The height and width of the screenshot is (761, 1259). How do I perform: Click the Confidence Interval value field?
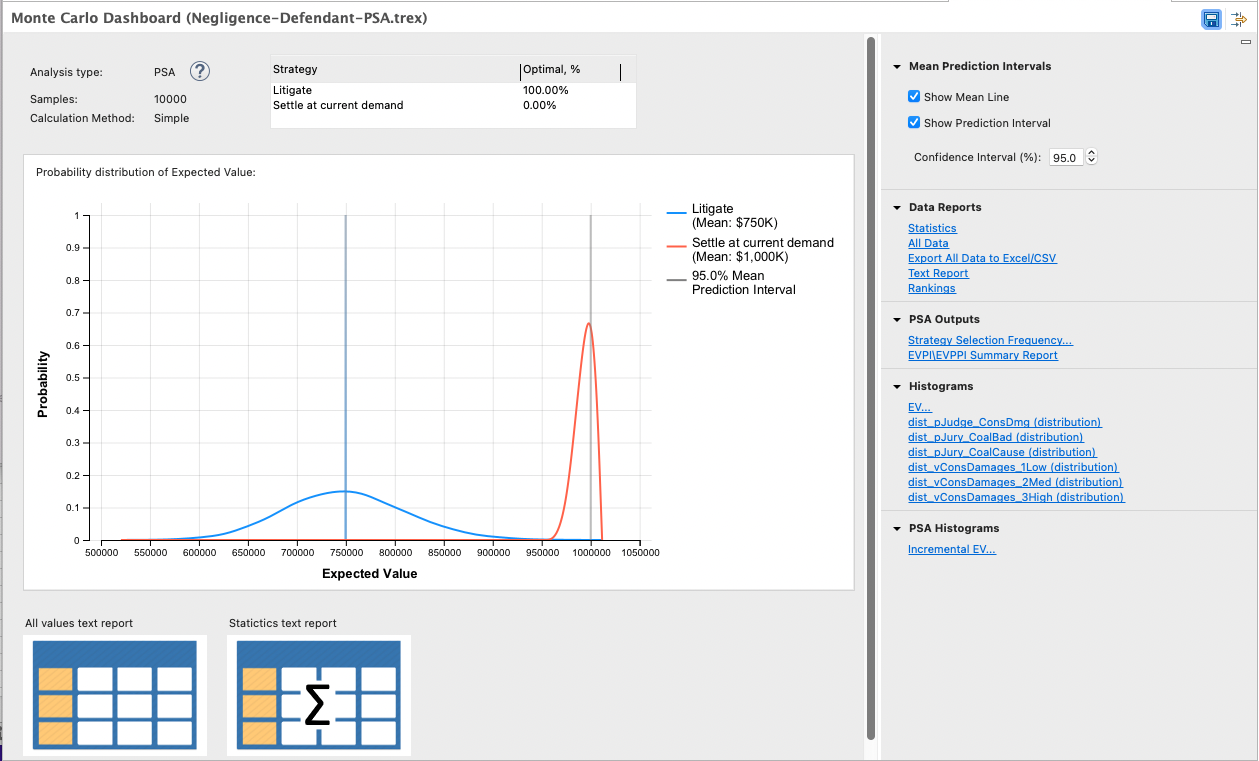pos(1067,157)
